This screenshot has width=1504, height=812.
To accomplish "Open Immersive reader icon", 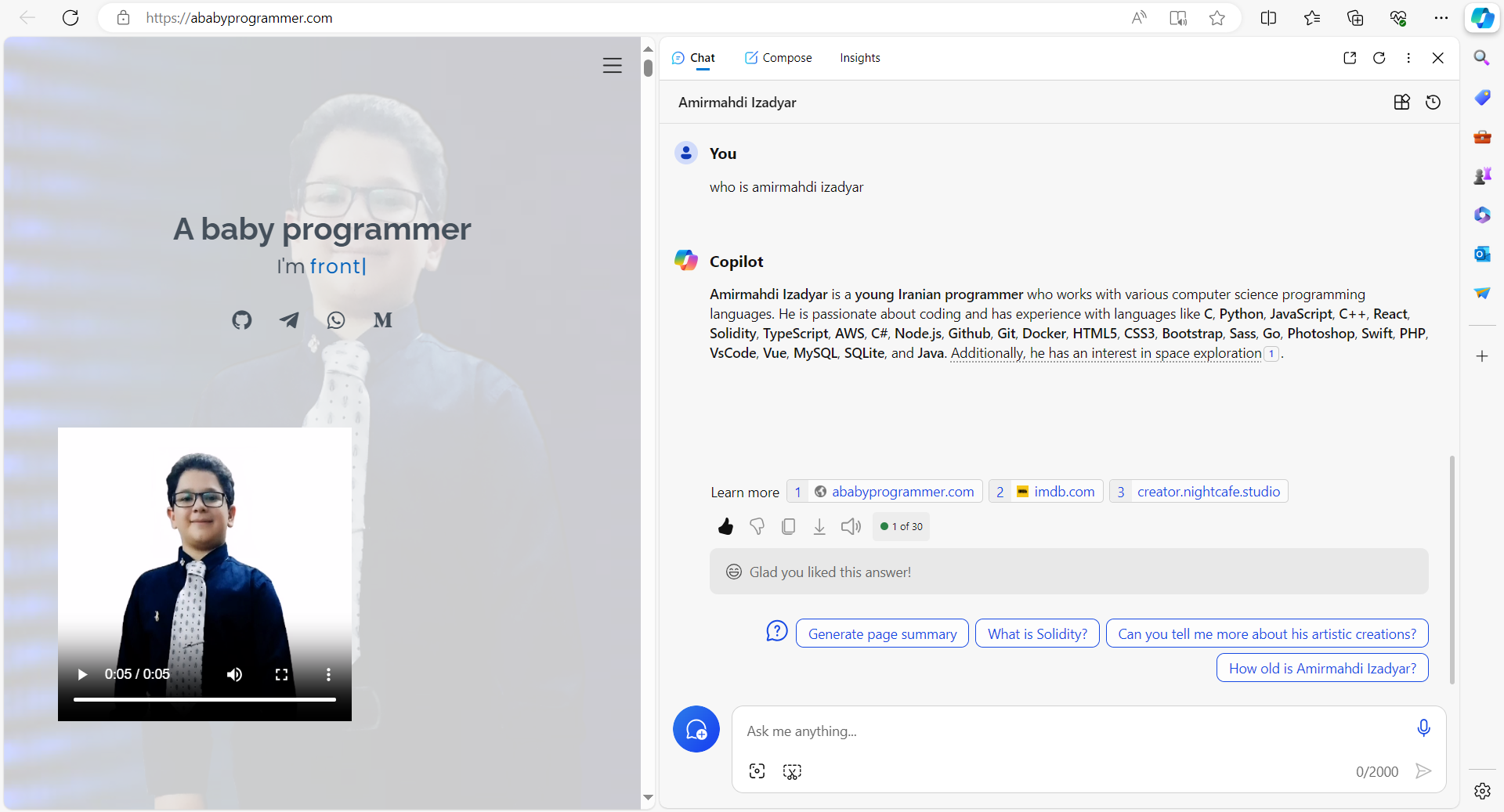I will pyautogui.click(x=1178, y=17).
